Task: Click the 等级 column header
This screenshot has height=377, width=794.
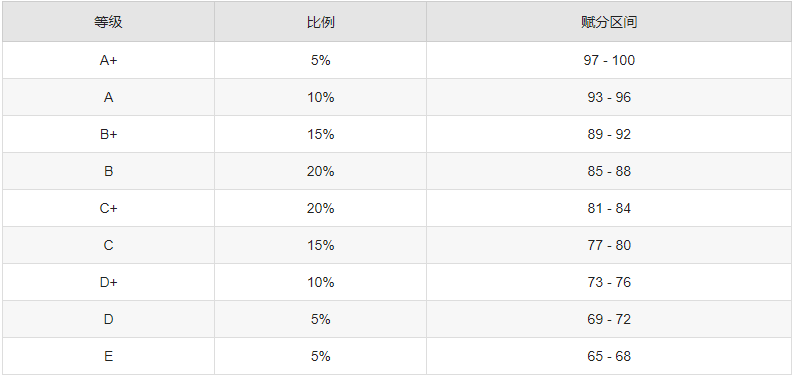Action: click(108, 22)
